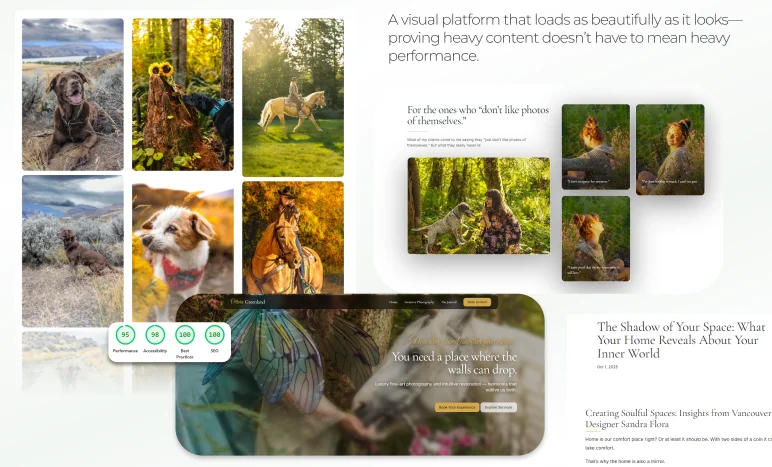The height and width of the screenshot is (467, 772).
Task: Click the SEO score gauge
Action: point(214,335)
